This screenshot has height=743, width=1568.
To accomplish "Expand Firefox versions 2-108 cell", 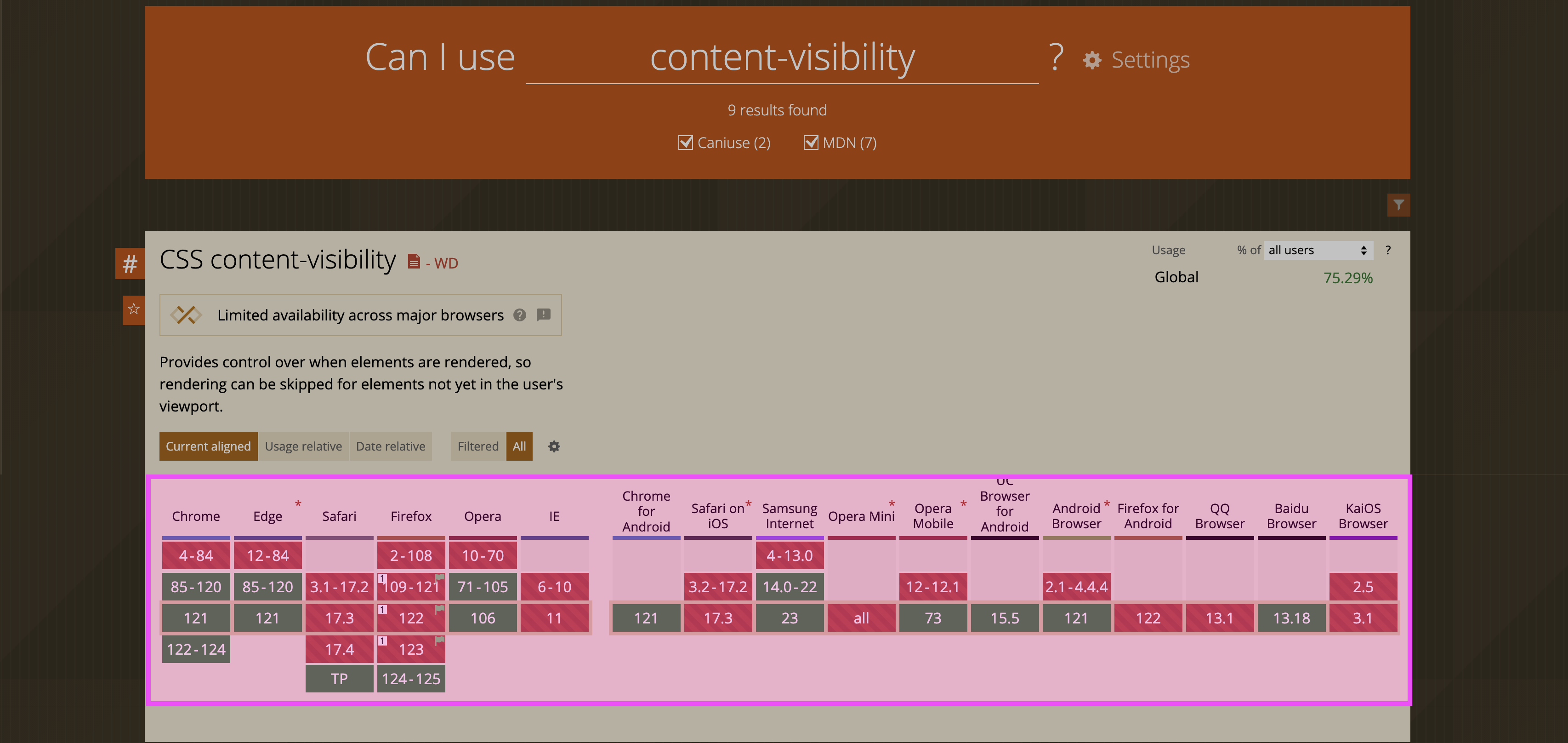I will (411, 555).
